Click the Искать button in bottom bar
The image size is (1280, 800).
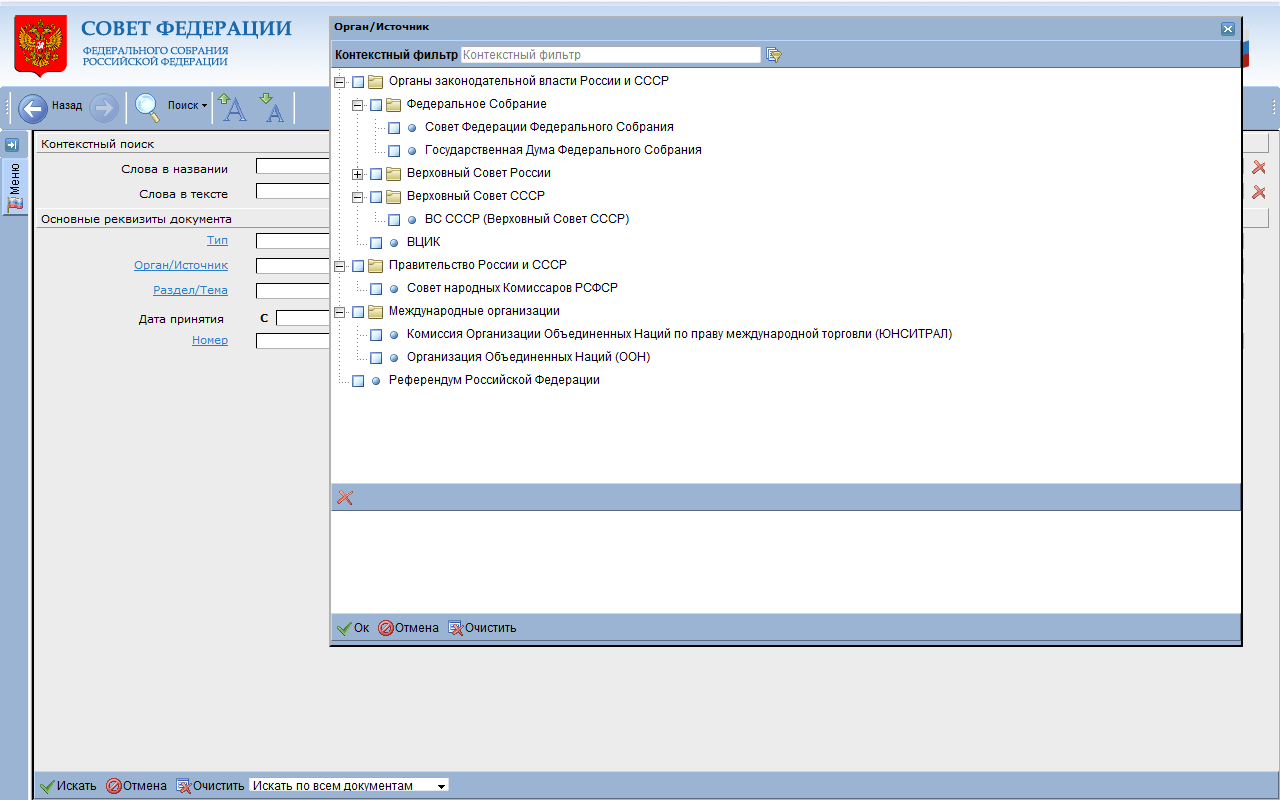click(x=68, y=786)
